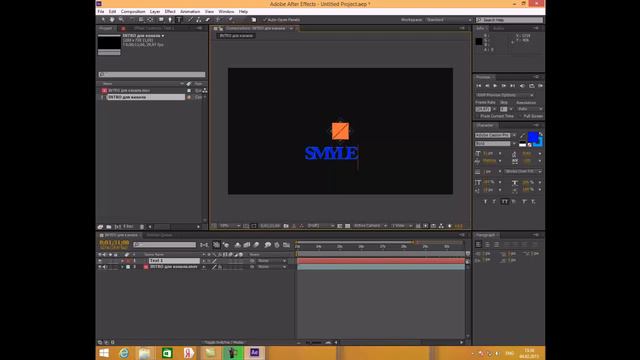Open the Effect menu
Image resolution: width=640 pixels, height=360 pixels.
[170, 12]
